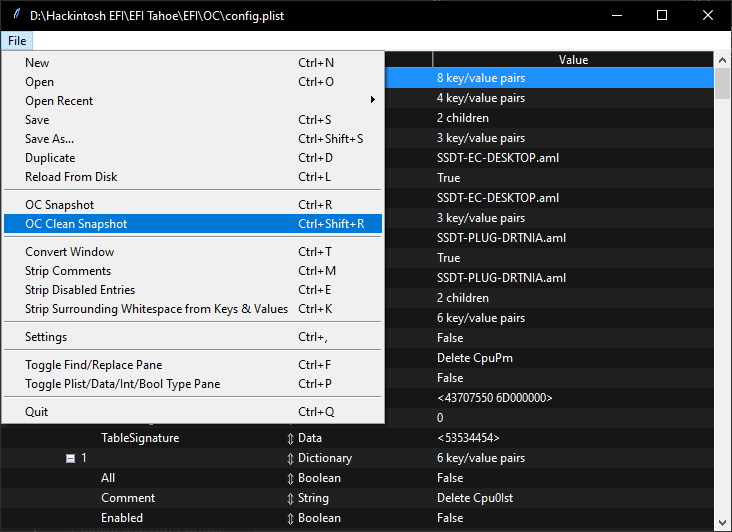
Task: Open type dropdown for item 1 Dictionary
Action: tap(290, 458)
